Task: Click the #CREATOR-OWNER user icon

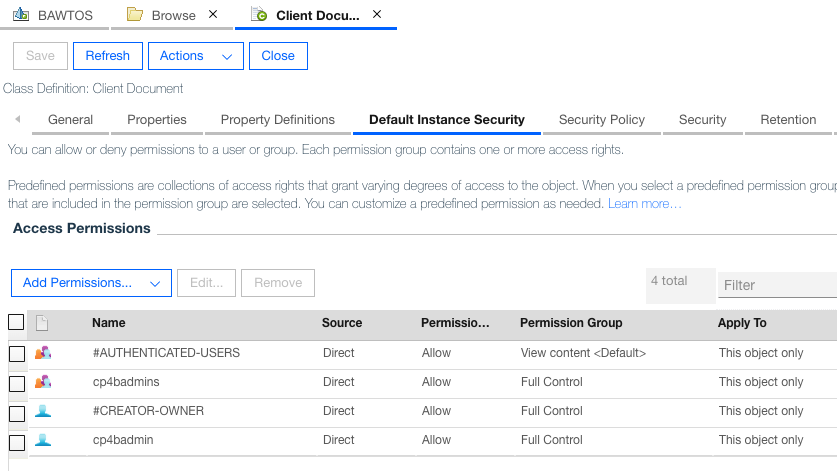Action: tap(43, 411)
